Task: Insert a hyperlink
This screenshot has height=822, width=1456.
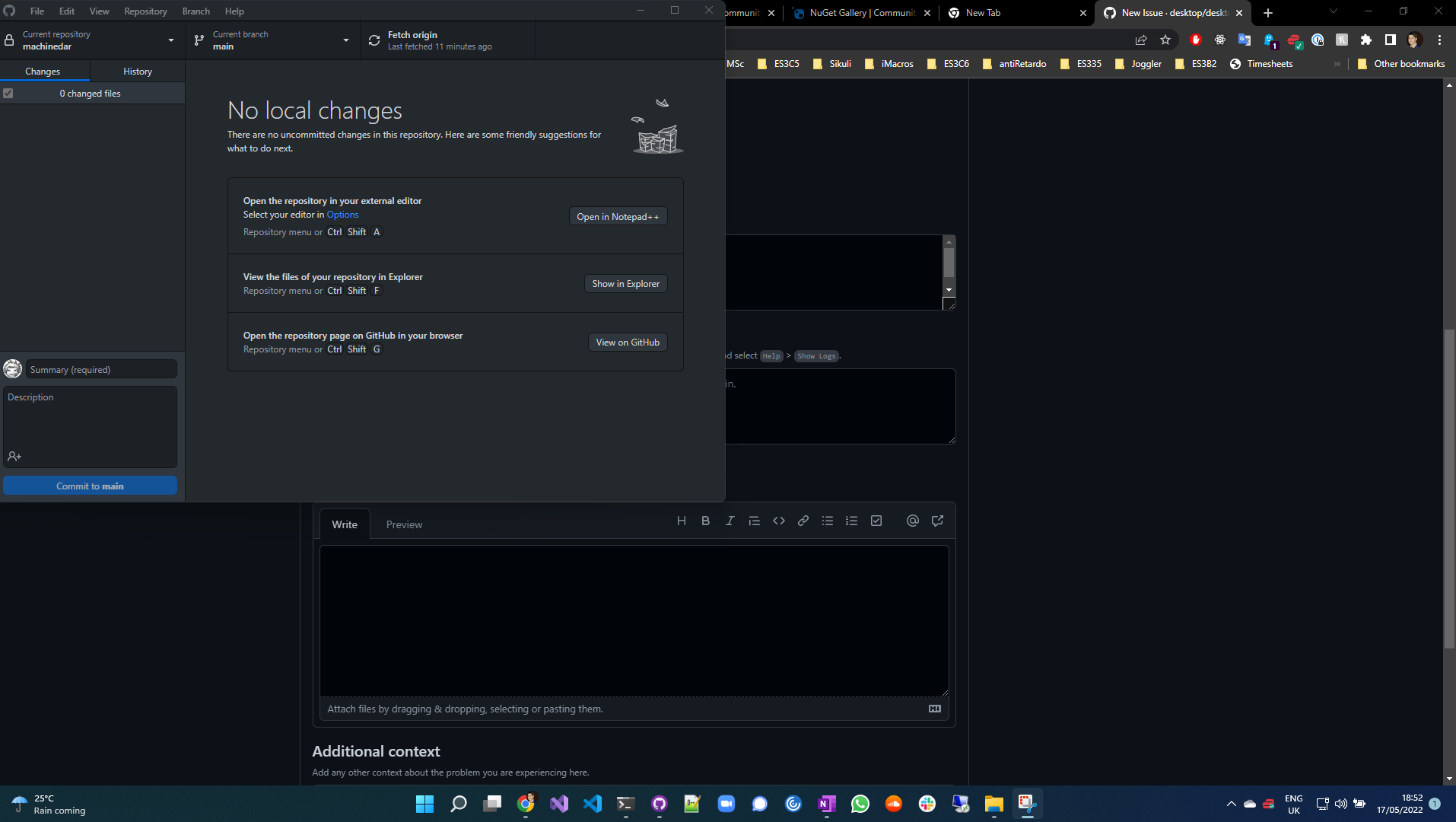Action: click(803, 521)
